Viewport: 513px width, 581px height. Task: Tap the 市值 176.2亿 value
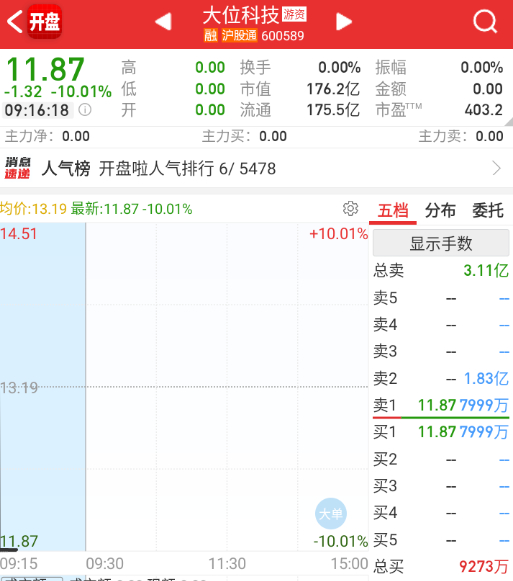pyautogui.click(x=333, y=89)
